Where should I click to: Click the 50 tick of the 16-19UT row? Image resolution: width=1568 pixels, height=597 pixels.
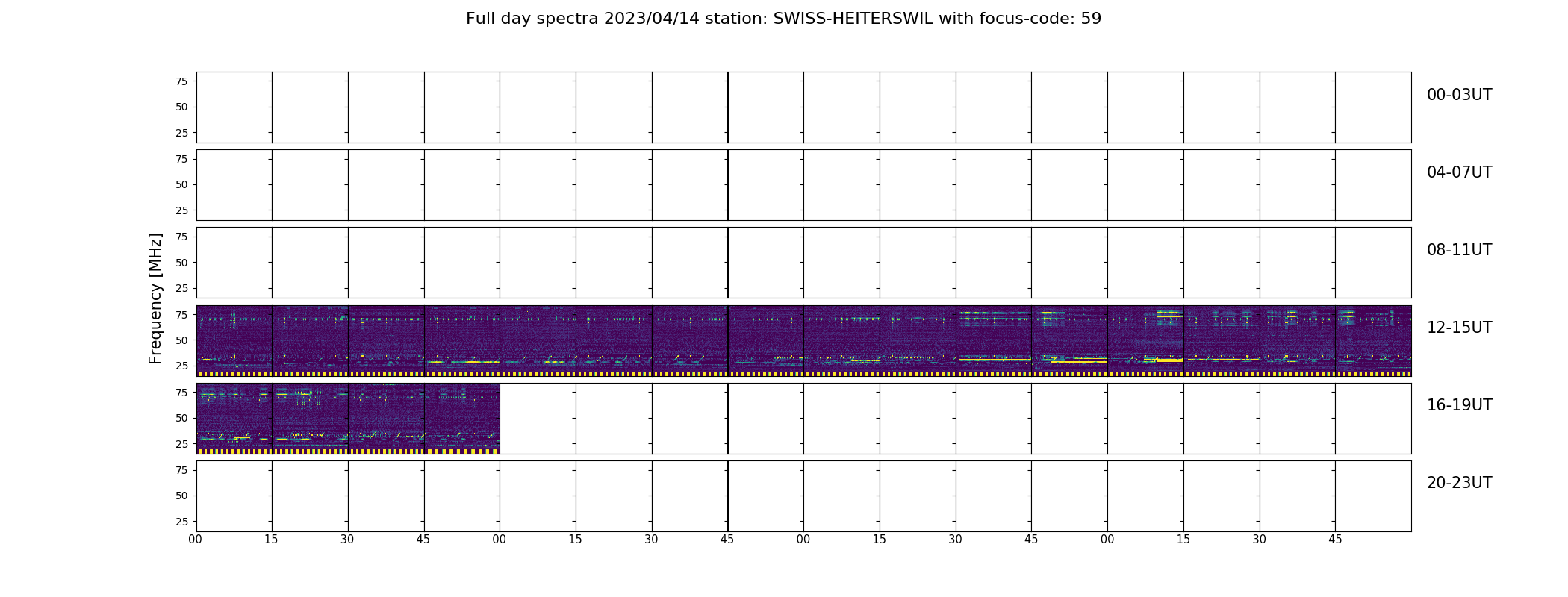181,418
